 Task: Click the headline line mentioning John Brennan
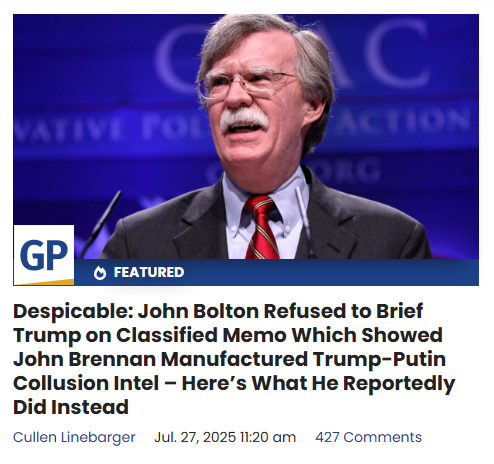coord(229,359)
